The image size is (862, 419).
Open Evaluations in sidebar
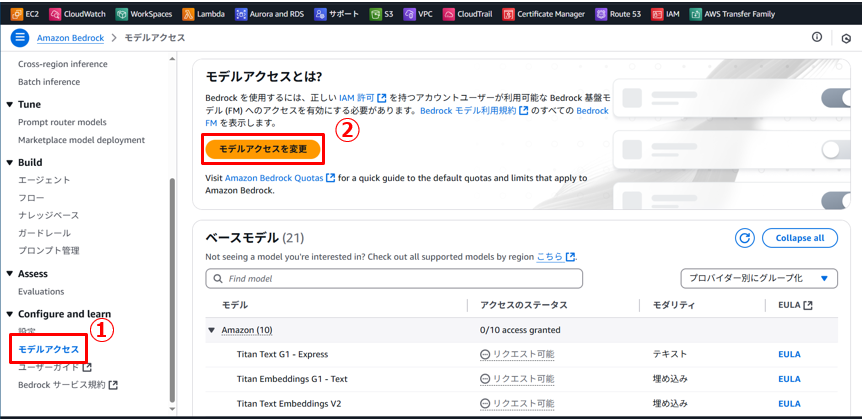pyautogui.click(x=41, y=291)
